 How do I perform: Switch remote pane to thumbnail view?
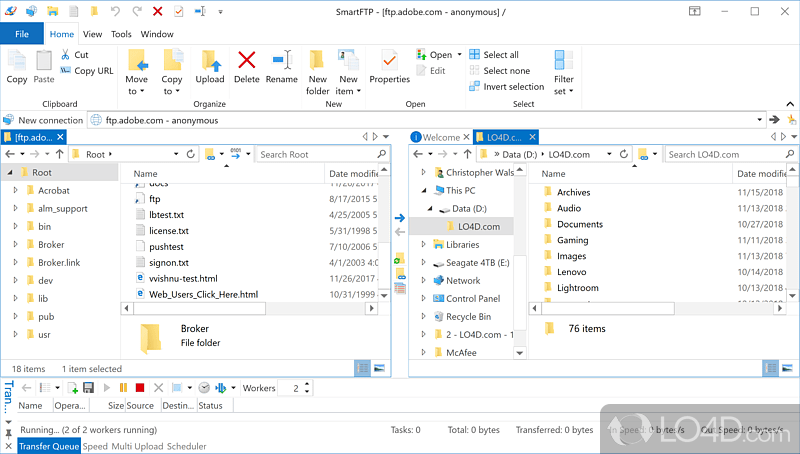pyautogui.click(x=379, y=368)
